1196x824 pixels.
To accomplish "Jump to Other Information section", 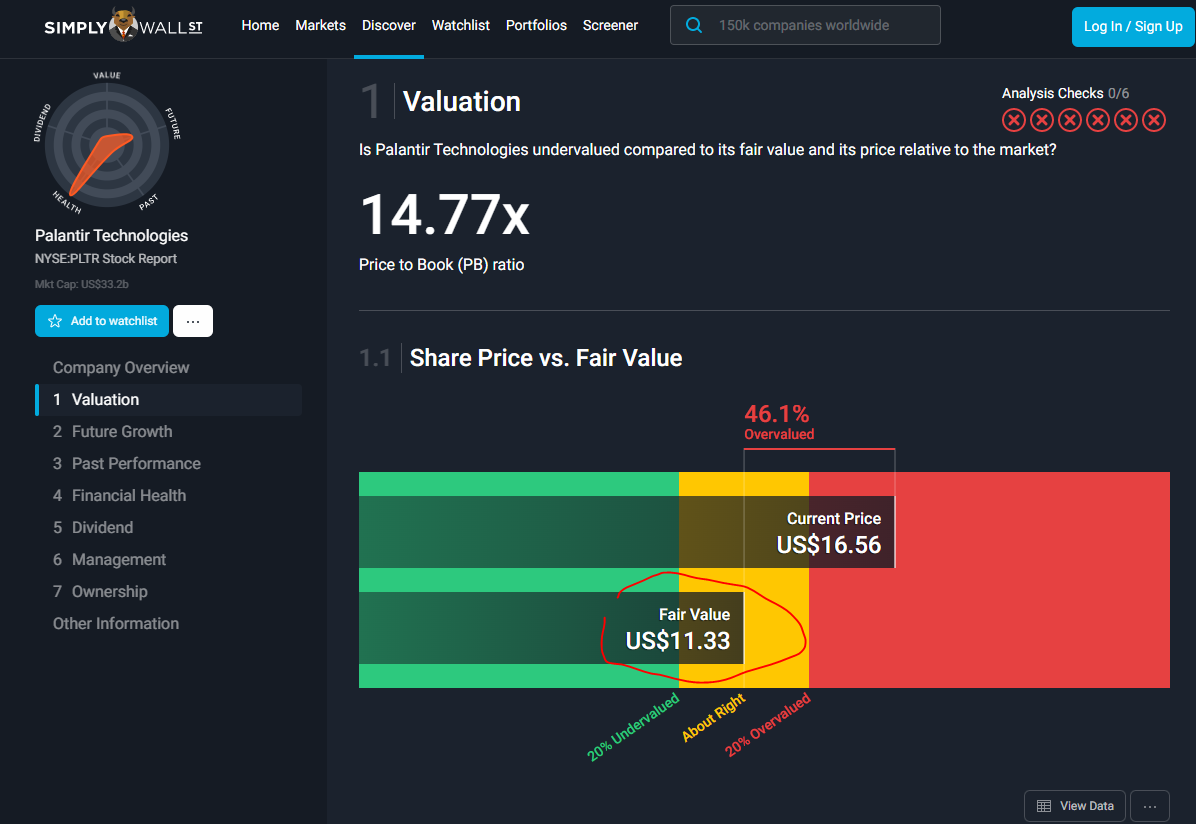I will coord(116,624).
